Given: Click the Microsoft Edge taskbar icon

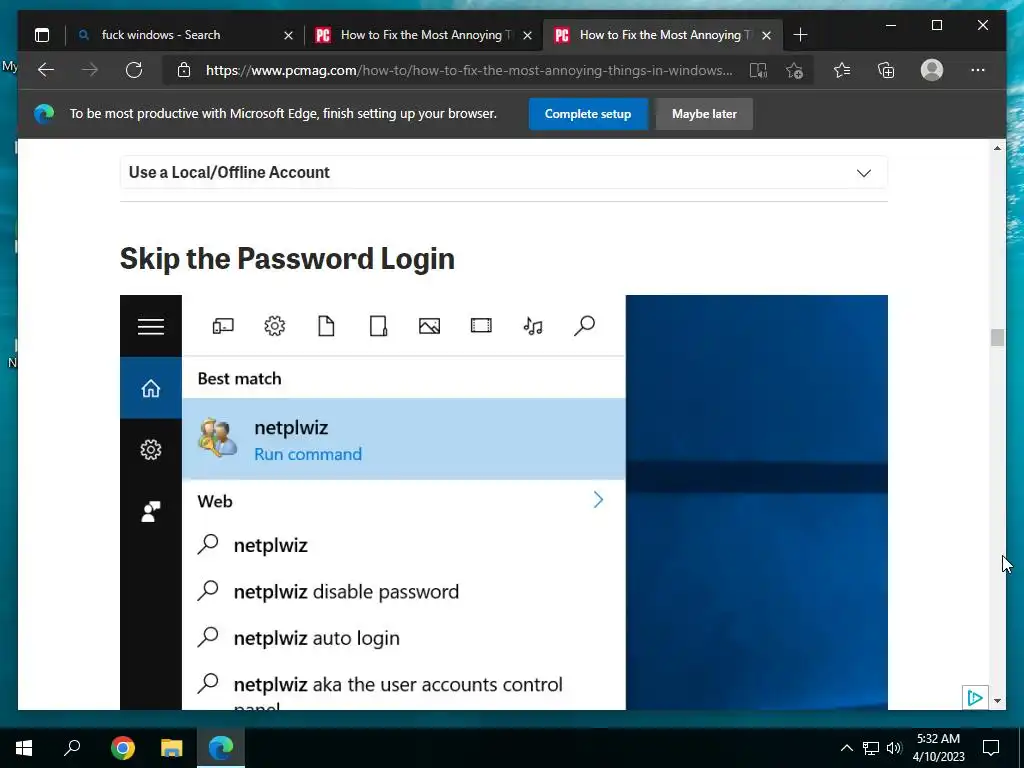Looking at the screenshot, I should [x=221, y=747].
